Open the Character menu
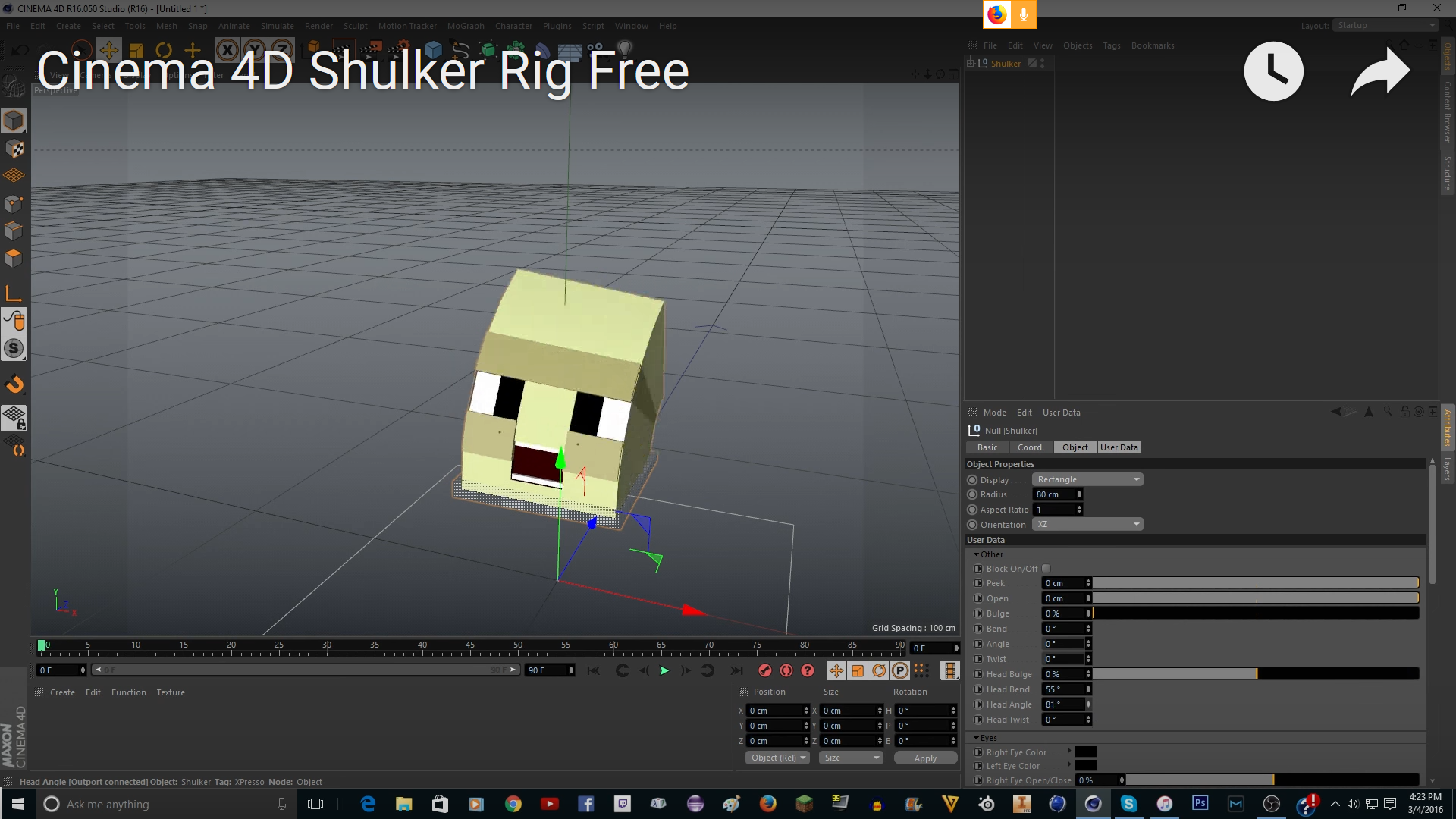 [513, 26]
